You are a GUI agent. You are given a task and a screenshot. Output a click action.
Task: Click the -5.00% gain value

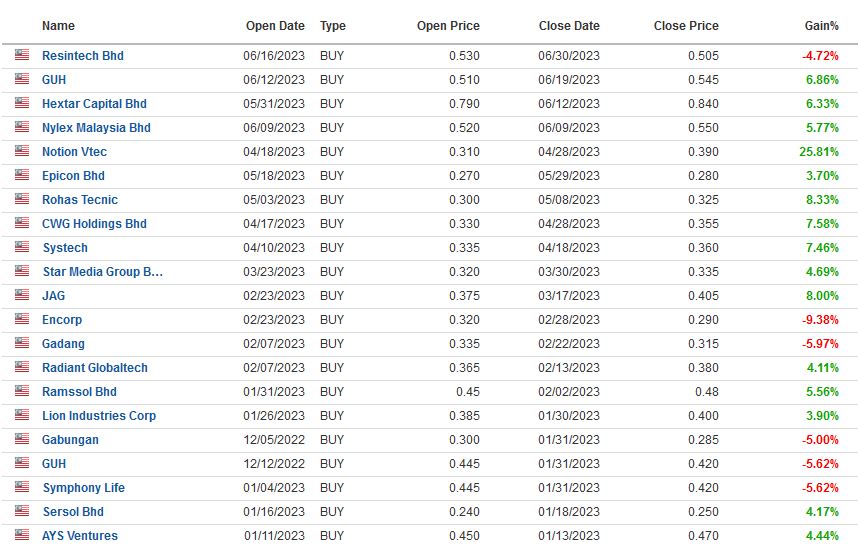[820, 440]
